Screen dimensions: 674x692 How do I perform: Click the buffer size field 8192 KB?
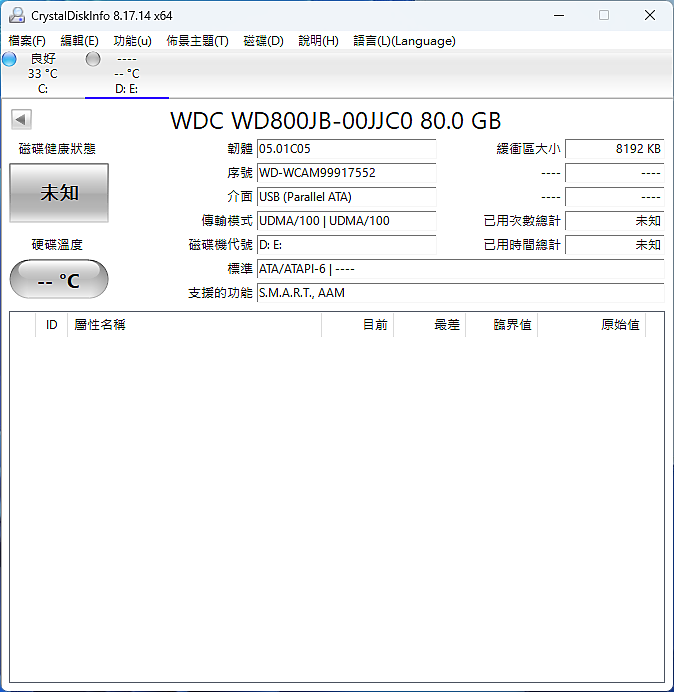(x=614, y=149)
